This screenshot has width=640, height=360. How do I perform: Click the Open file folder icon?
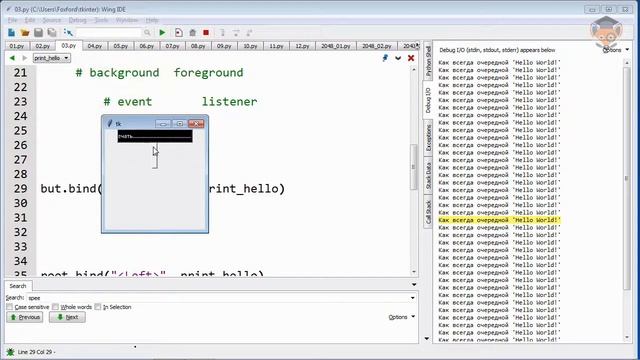click(25, 33)
